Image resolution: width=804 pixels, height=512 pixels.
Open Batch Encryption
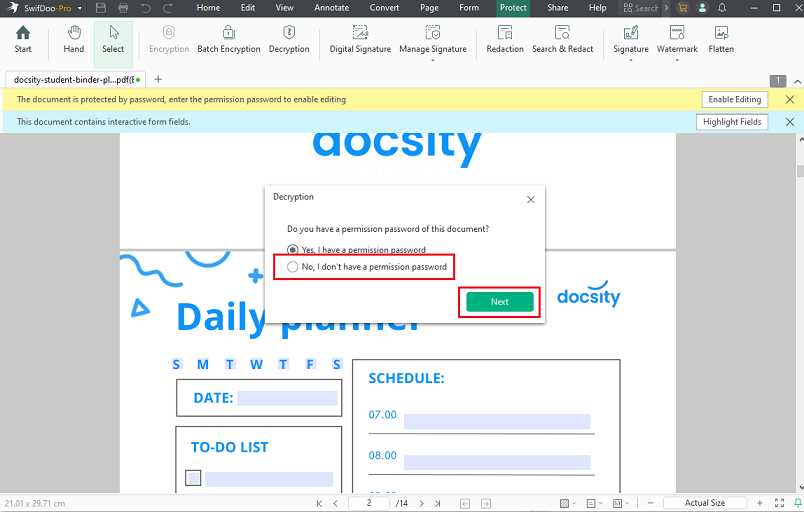(229, 40)
